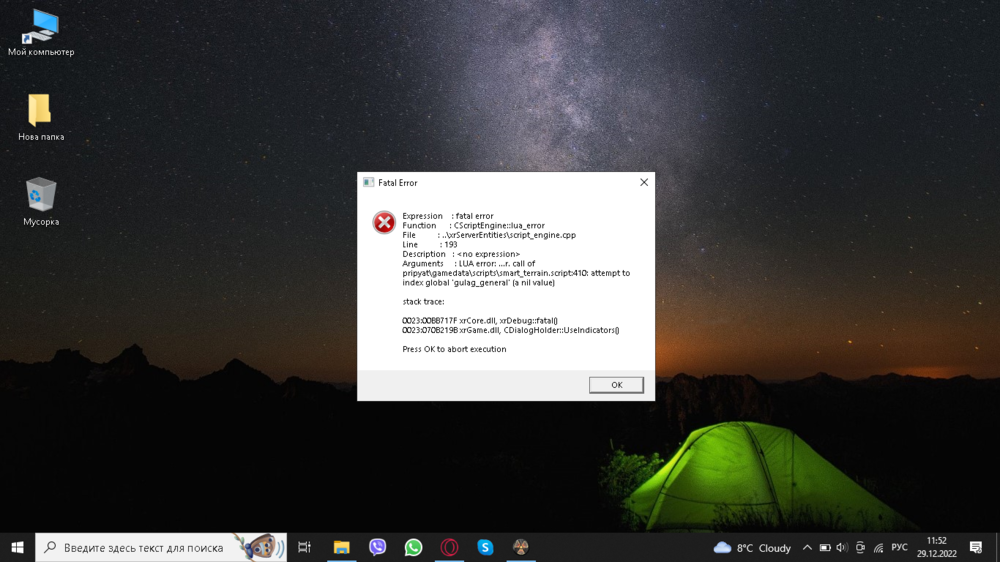The image size is (1000, 562).
Task: Click the script_engine.cpp file path line
Action: click(x=489, y=235)
